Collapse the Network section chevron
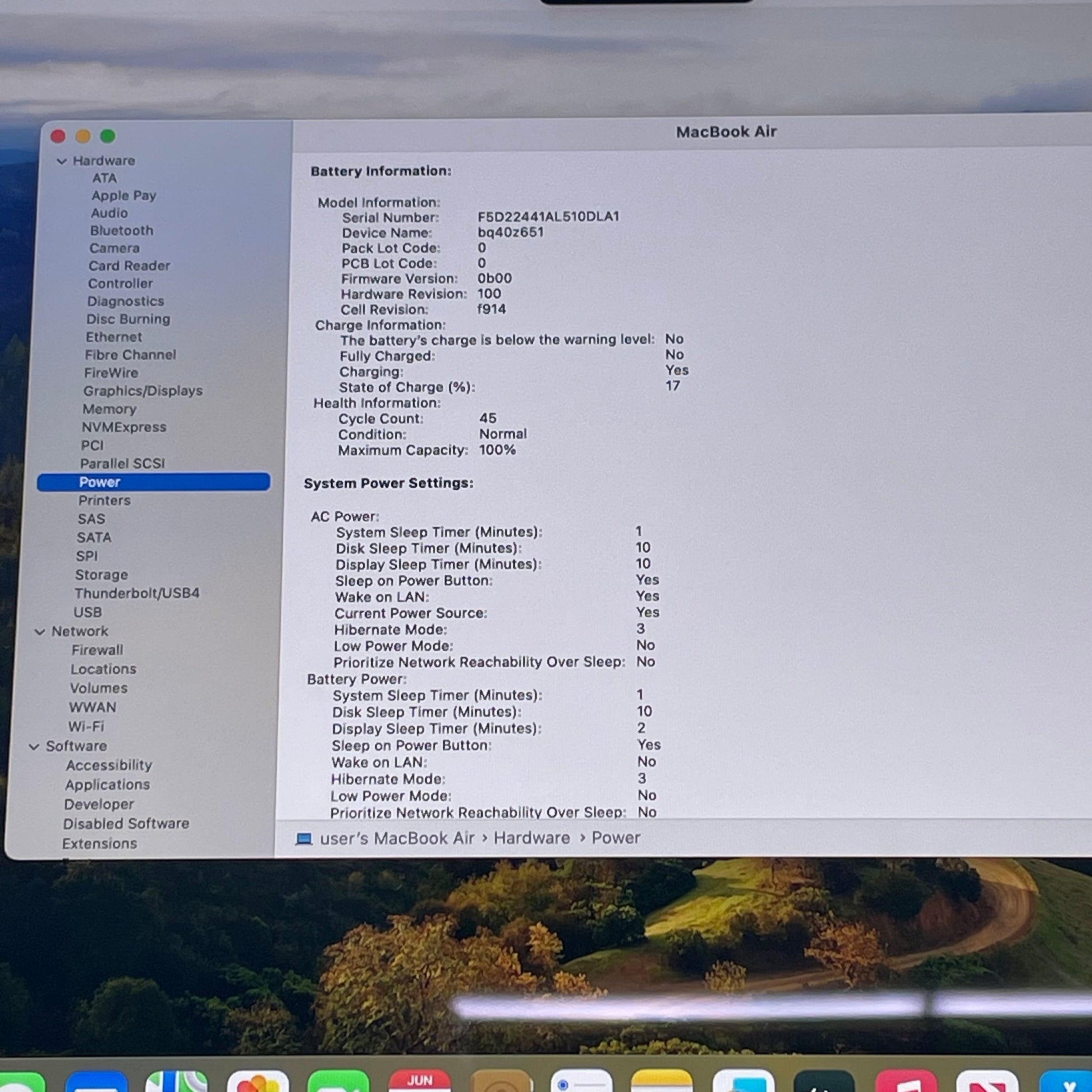Image resolution: width=1092 pixels, height=1092 pixels. tap(40, 631)
